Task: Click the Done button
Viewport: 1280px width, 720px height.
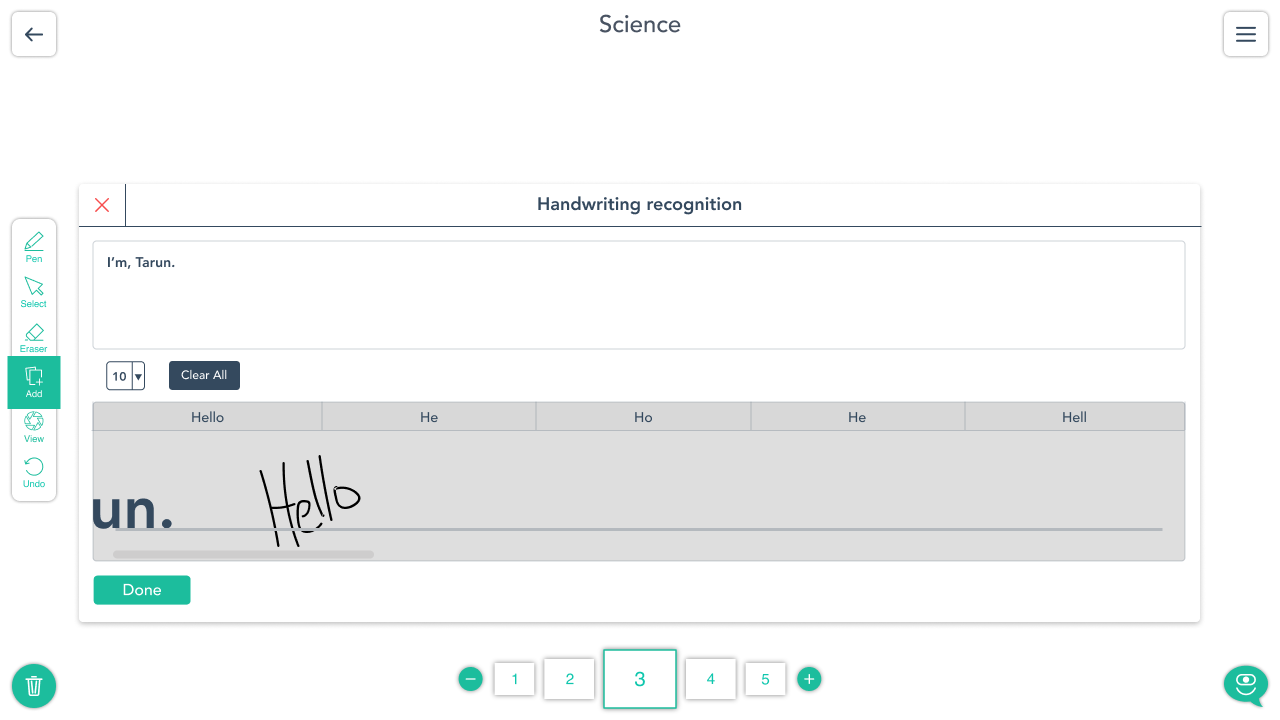Action: click(x=142, y=590)
